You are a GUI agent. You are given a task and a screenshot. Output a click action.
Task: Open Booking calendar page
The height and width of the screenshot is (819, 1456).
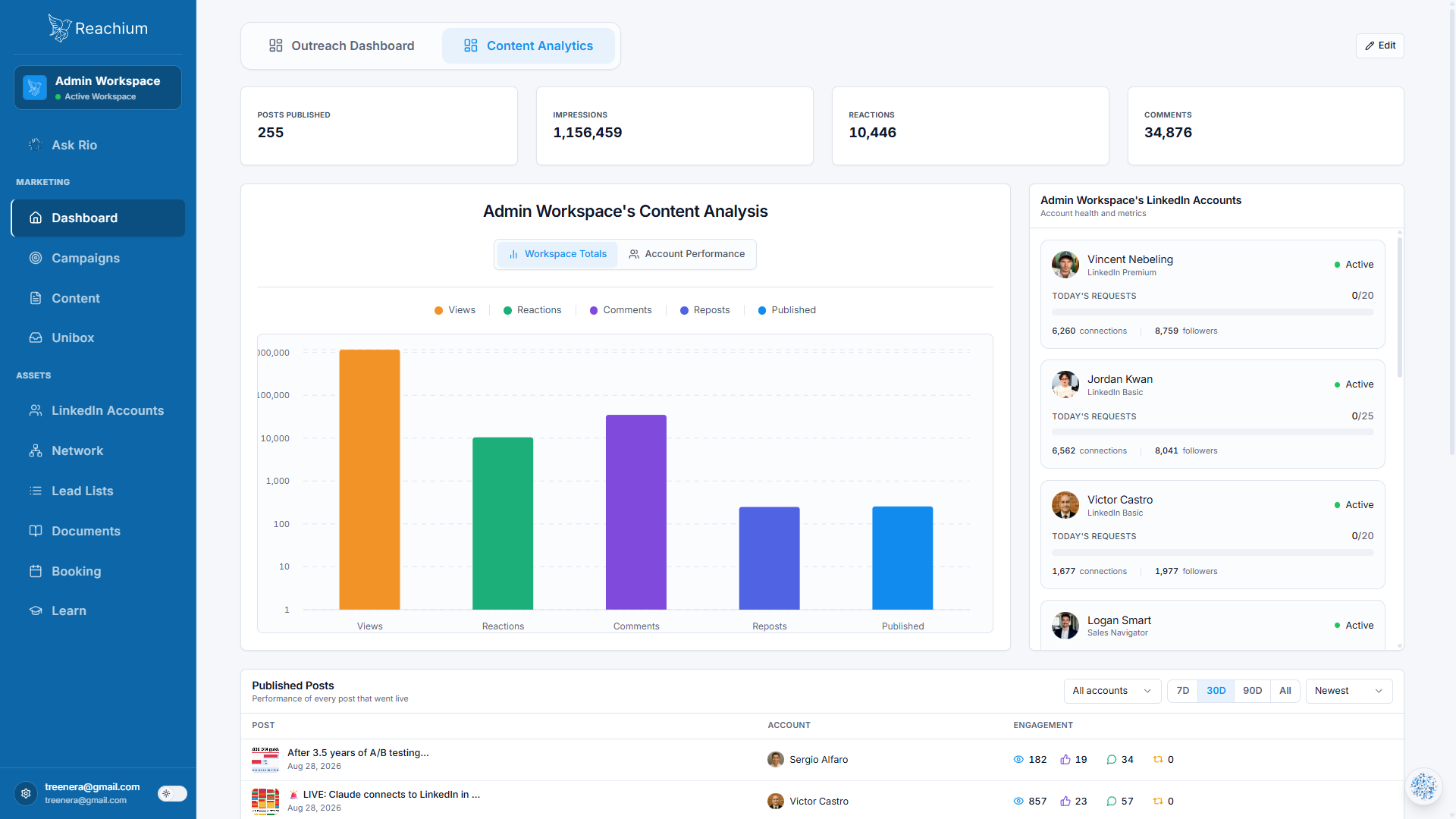pos(98,571)
